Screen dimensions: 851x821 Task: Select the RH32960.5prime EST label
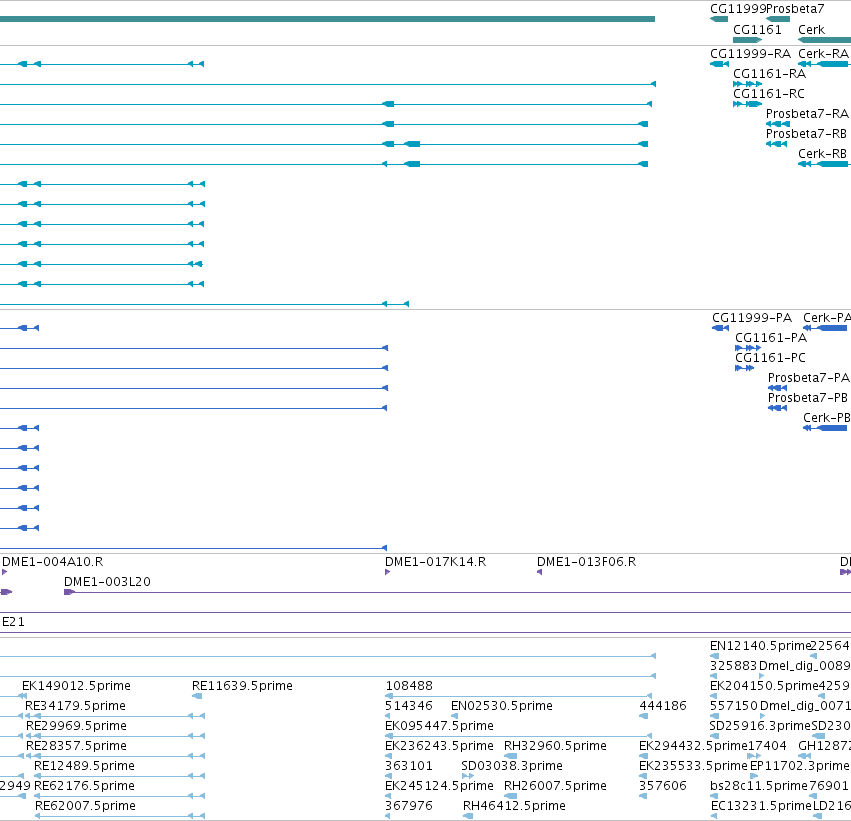click(x=556, y=746)
